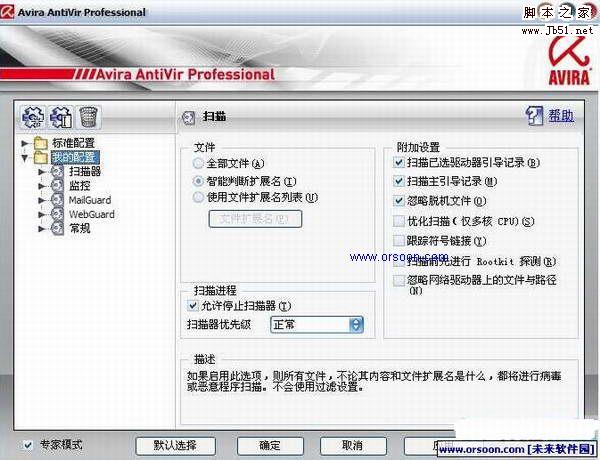Expand the WebGuard tree node
Viewport: 600px width, 460px height.
click(42, 214)
